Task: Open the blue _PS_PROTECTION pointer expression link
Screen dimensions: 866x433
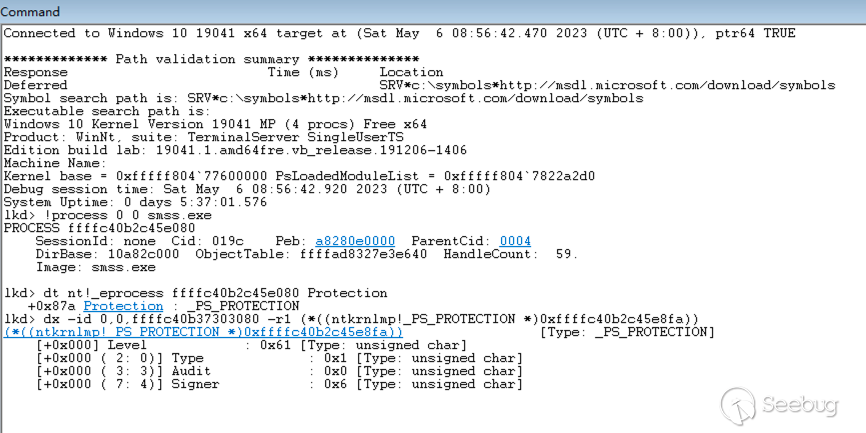Action: coord(204,331)
